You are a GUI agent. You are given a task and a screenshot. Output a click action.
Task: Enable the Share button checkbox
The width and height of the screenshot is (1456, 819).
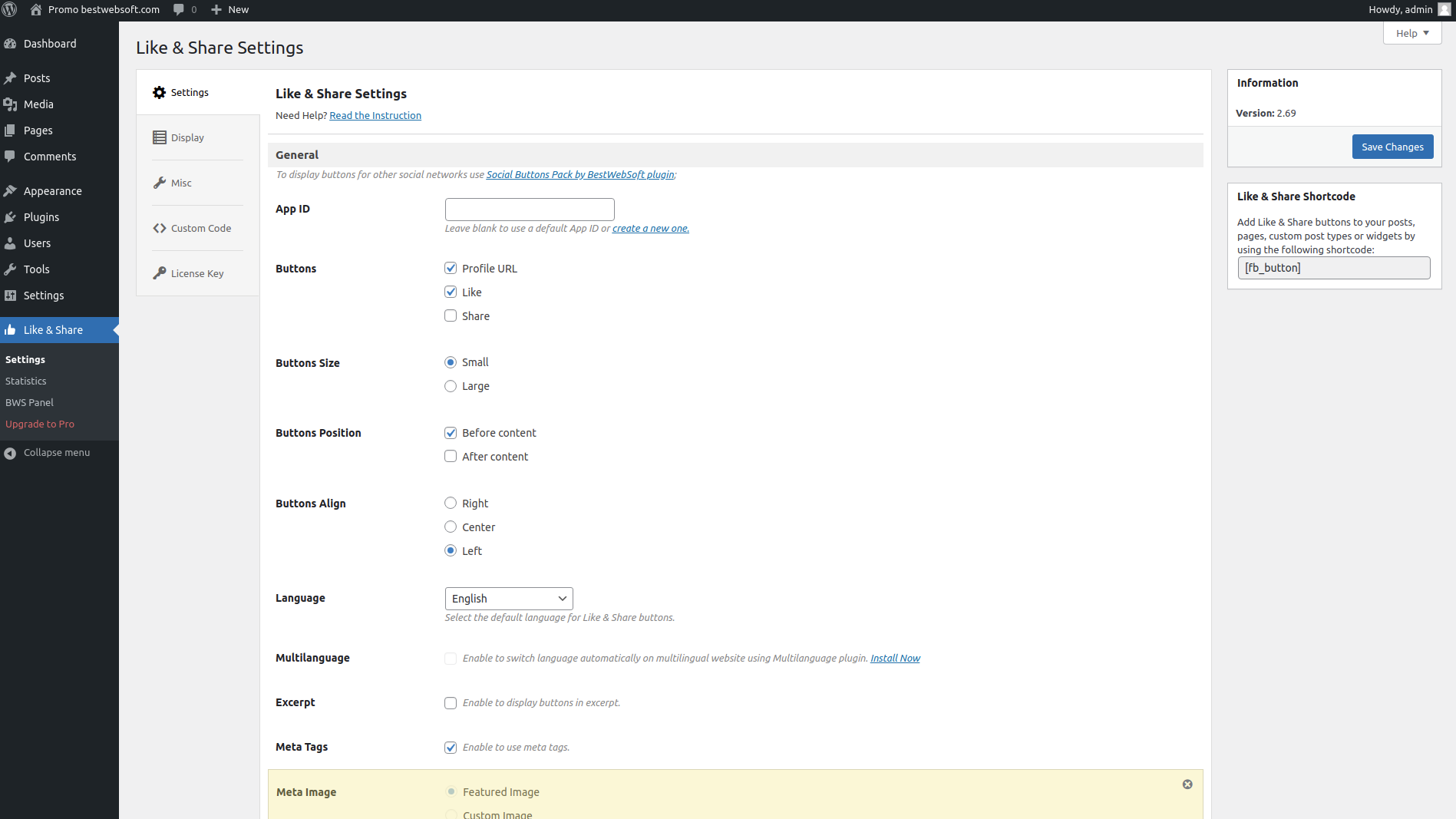tap(451, 316)
